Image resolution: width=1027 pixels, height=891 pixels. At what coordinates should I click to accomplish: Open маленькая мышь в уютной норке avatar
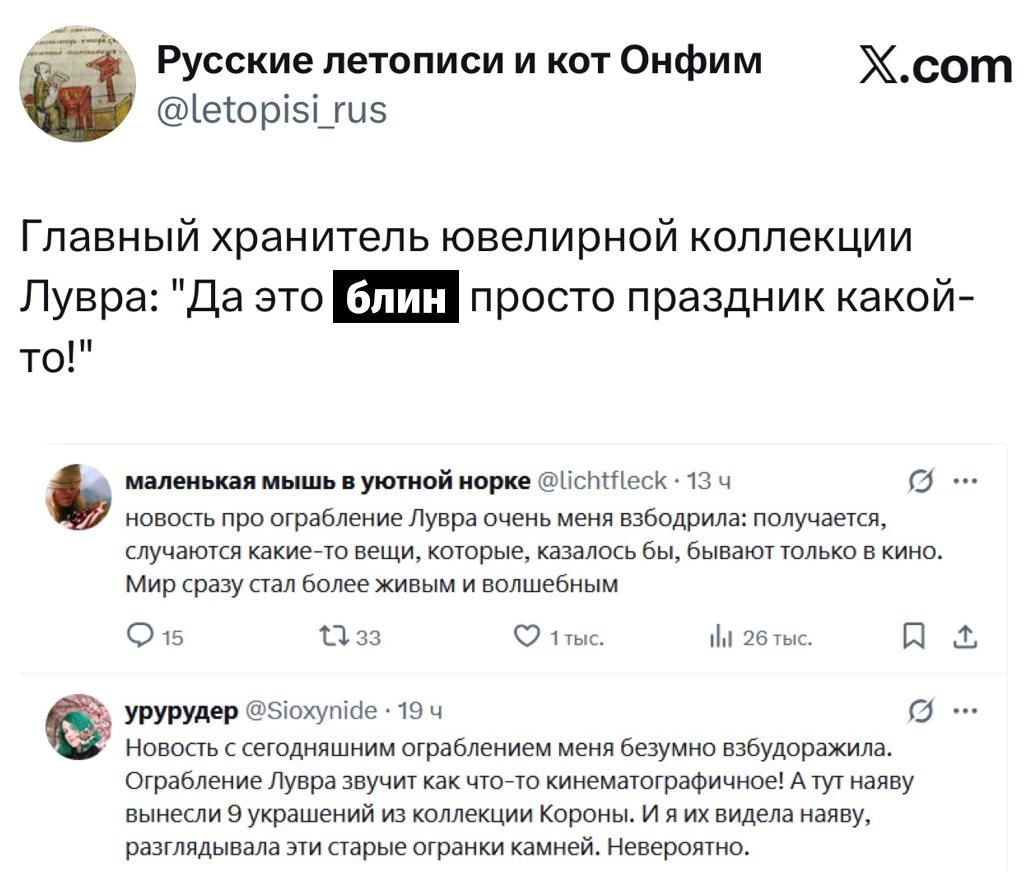pos(79,496)
